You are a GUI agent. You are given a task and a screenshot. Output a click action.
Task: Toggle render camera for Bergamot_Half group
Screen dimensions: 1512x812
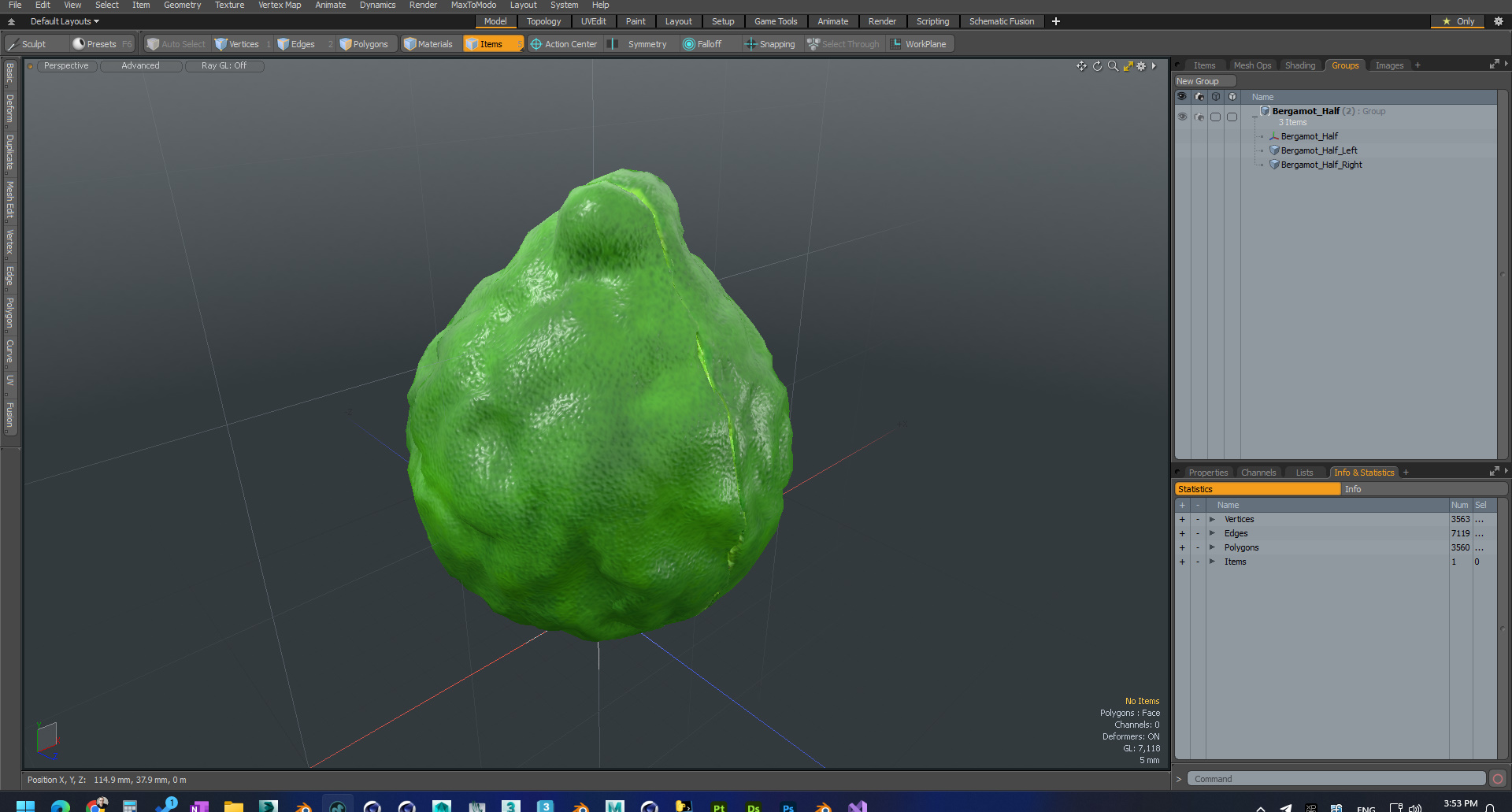[1199, 117]
